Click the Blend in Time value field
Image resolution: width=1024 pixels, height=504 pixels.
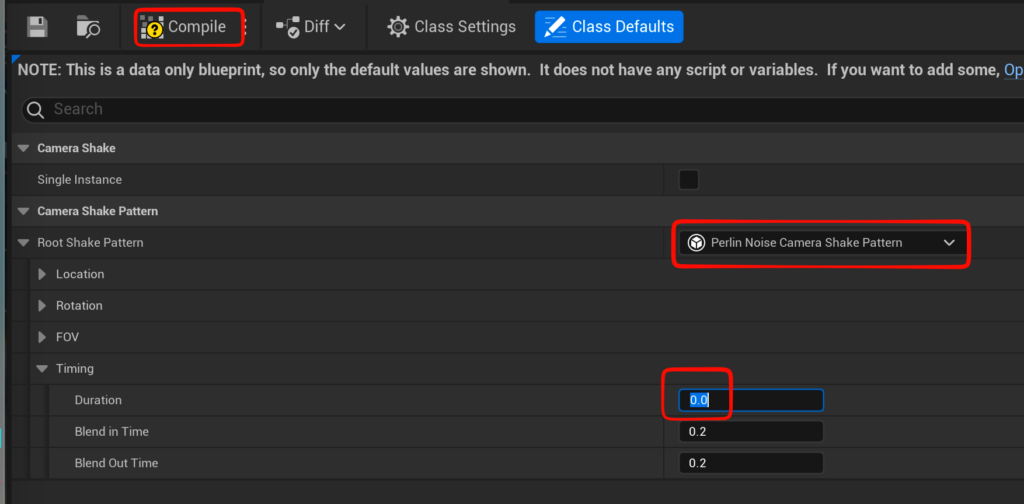[750, 432]
